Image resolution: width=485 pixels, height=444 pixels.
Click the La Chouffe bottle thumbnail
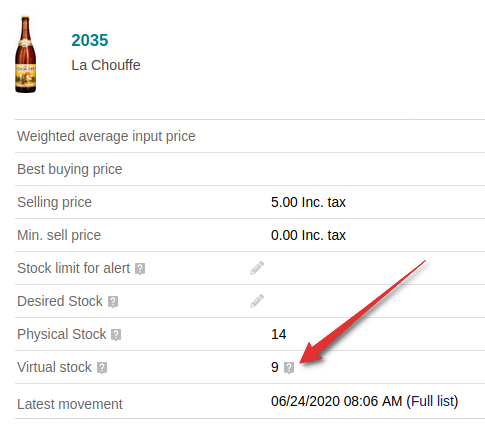26,54
